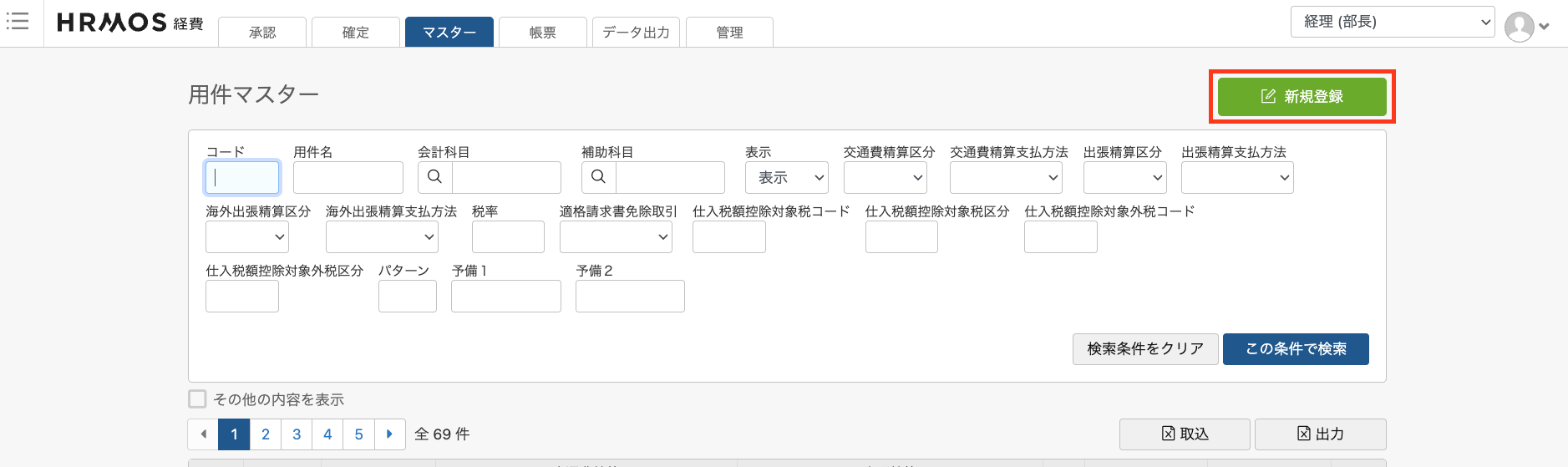This screenshot has width=1568, height=467.
Task: Open the 交通費精算区分 dropdown
Action: point(885,177)
